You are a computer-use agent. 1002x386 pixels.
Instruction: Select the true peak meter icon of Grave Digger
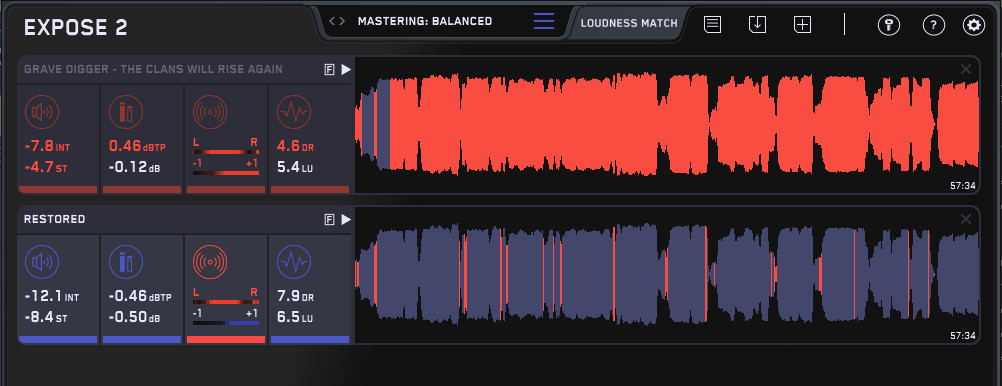[126, 112]
